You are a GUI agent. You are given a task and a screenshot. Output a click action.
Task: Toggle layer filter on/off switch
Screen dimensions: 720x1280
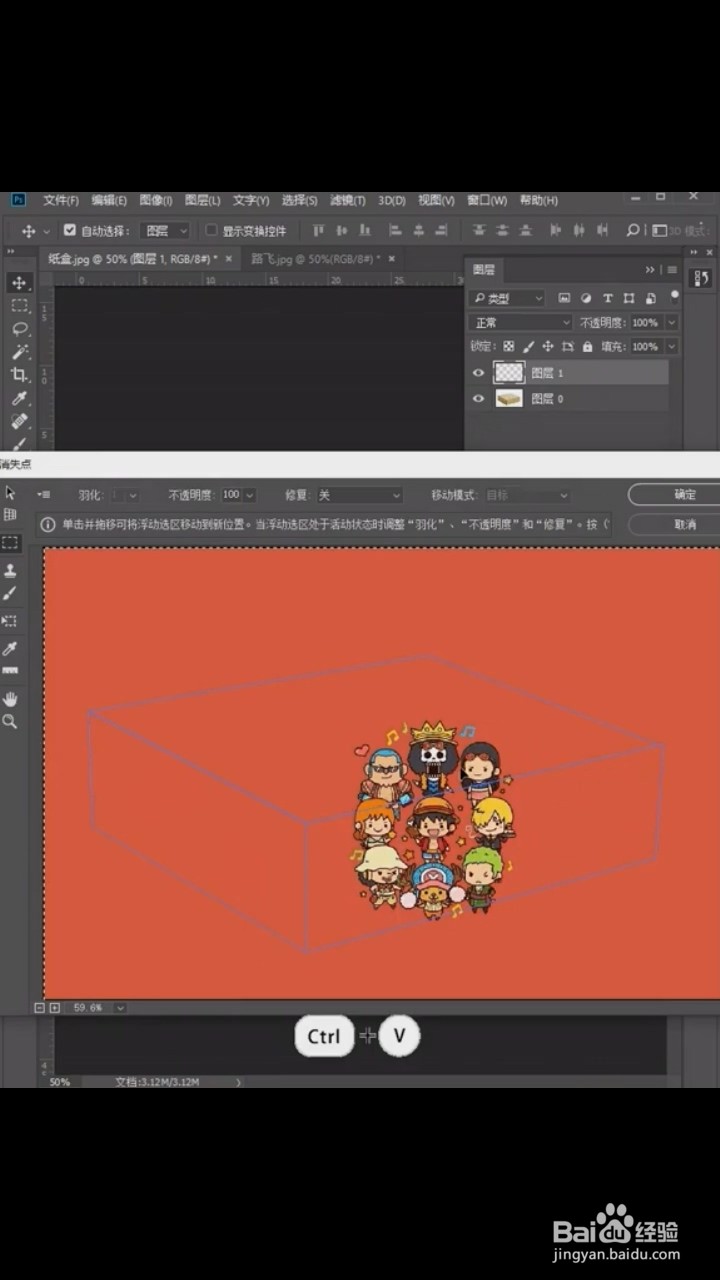click(x=675, y=296)
